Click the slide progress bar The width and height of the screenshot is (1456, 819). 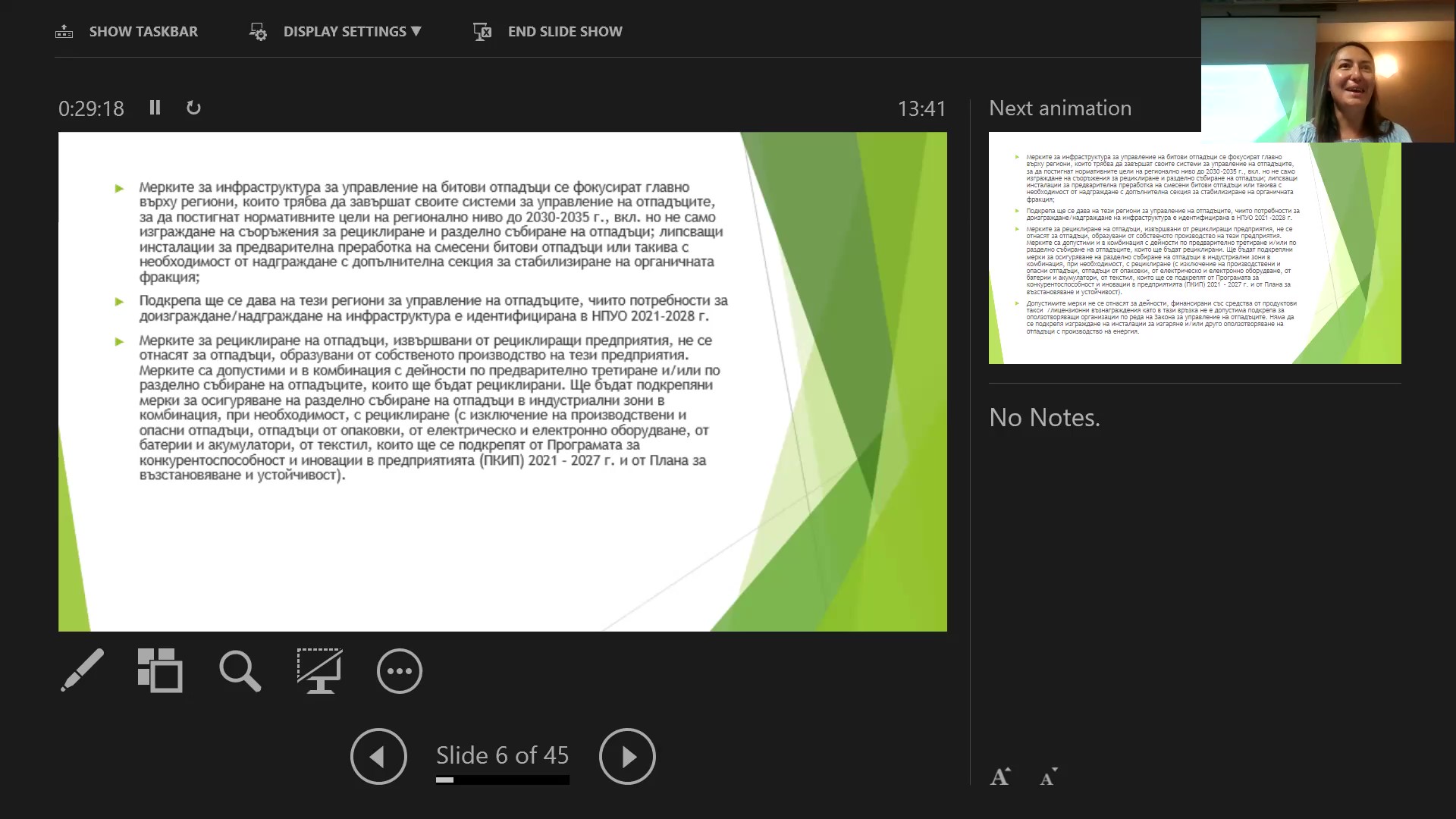coord(502,780)
